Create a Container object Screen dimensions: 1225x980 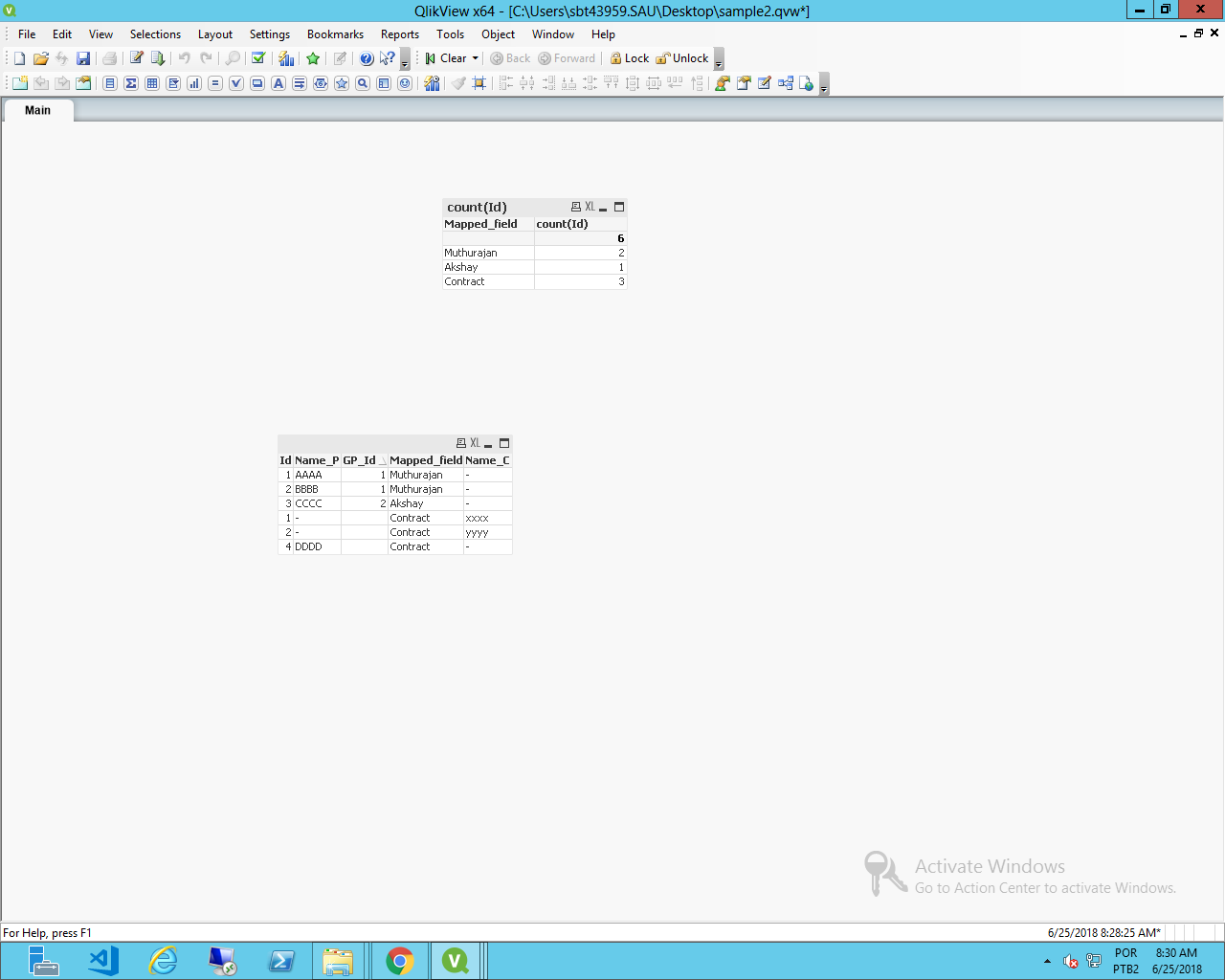[384, 83]
